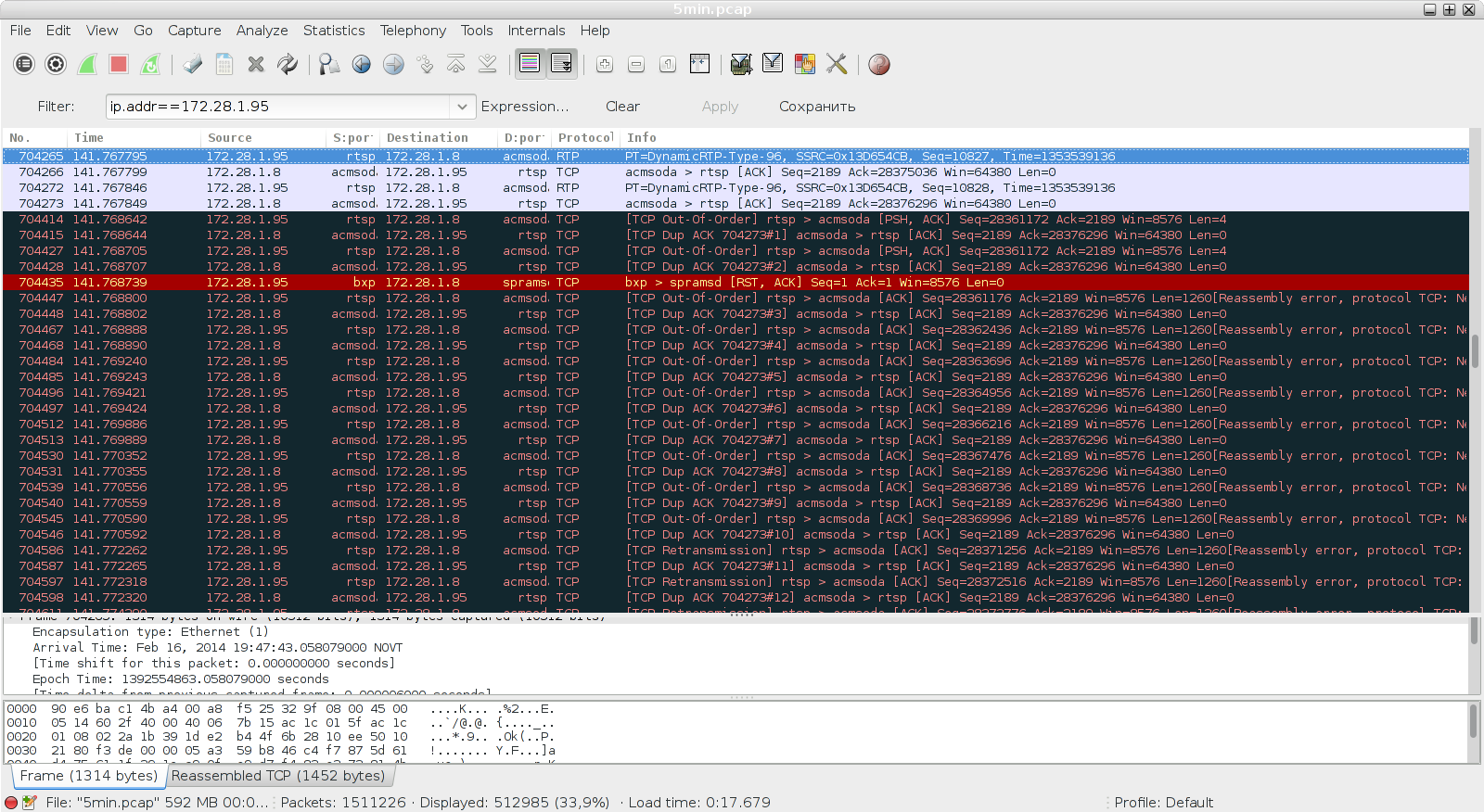Click the packet bytes pane scrollbar
The height and width of the screenshot is (812, 1484).
tap(1474, 732)
